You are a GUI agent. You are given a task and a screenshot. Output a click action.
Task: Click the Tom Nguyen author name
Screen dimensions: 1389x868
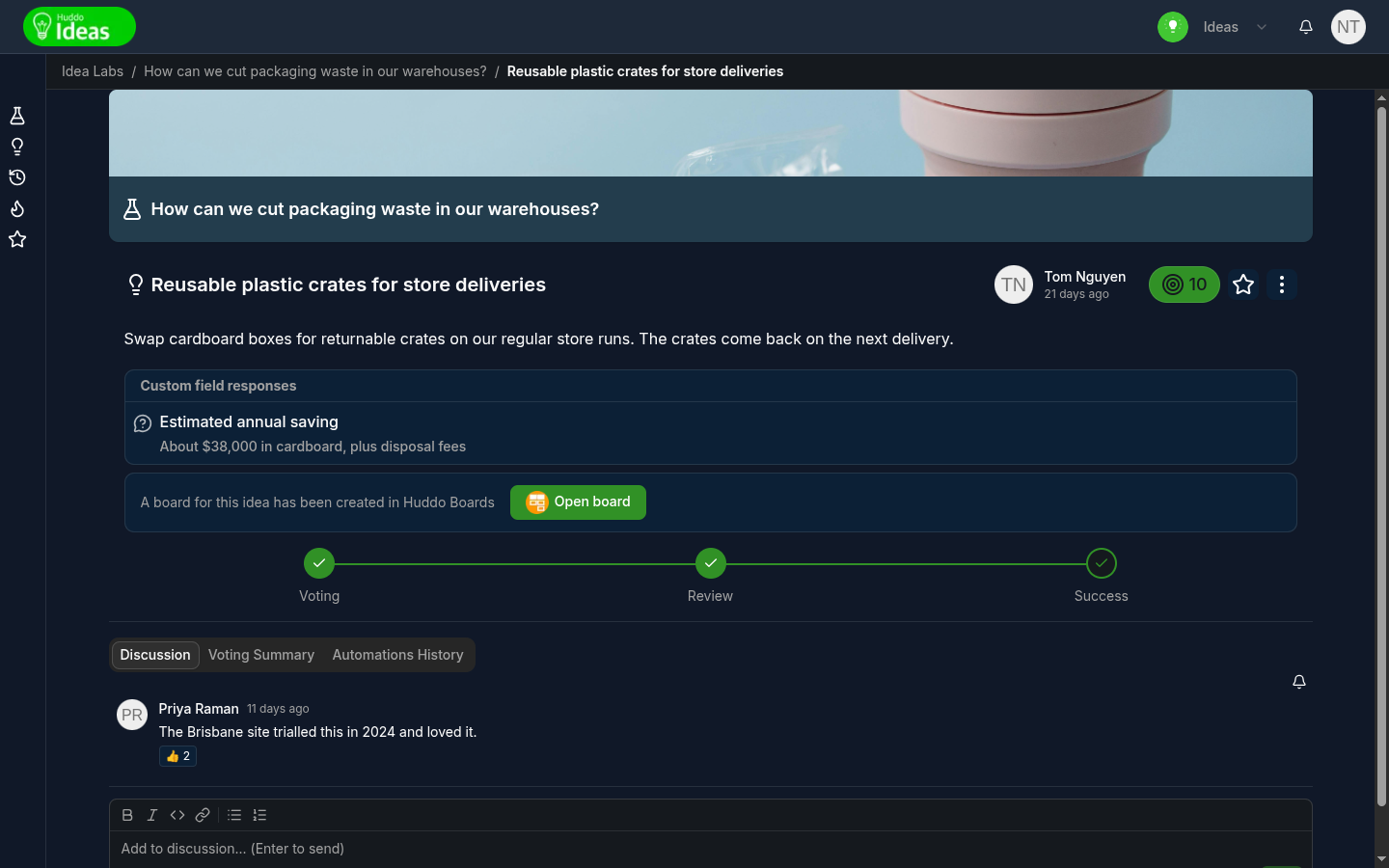click(1085, 277)
